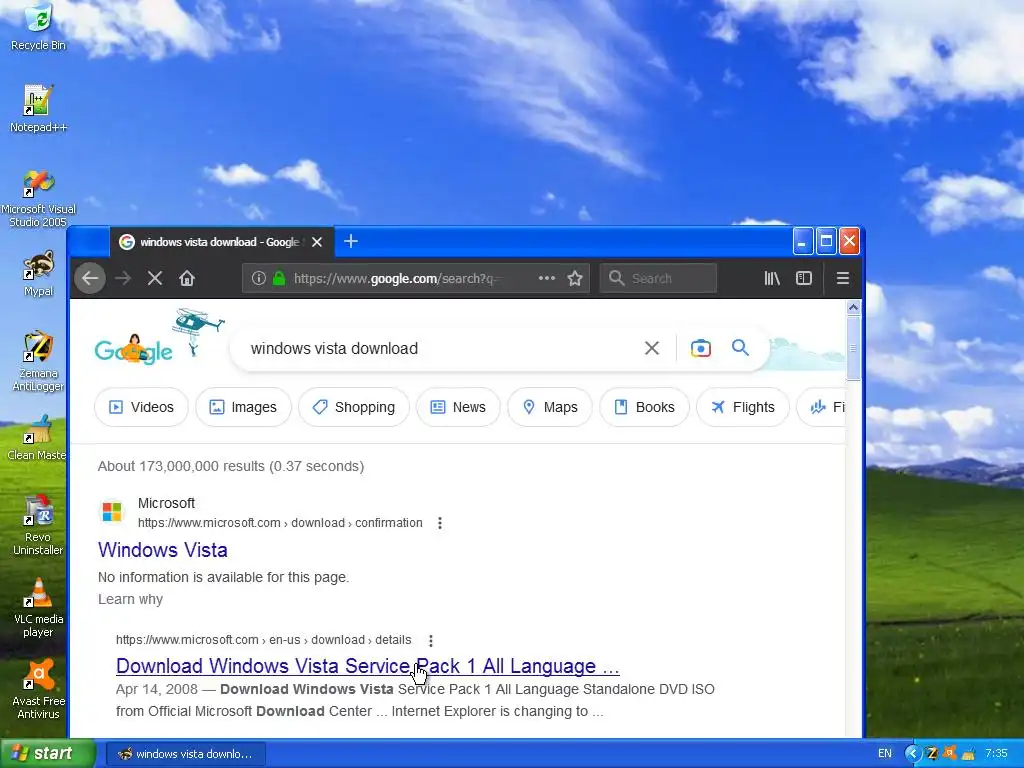Click the Microsoft logo favicon in results
1024x768 pixels.
click(112, 511)
